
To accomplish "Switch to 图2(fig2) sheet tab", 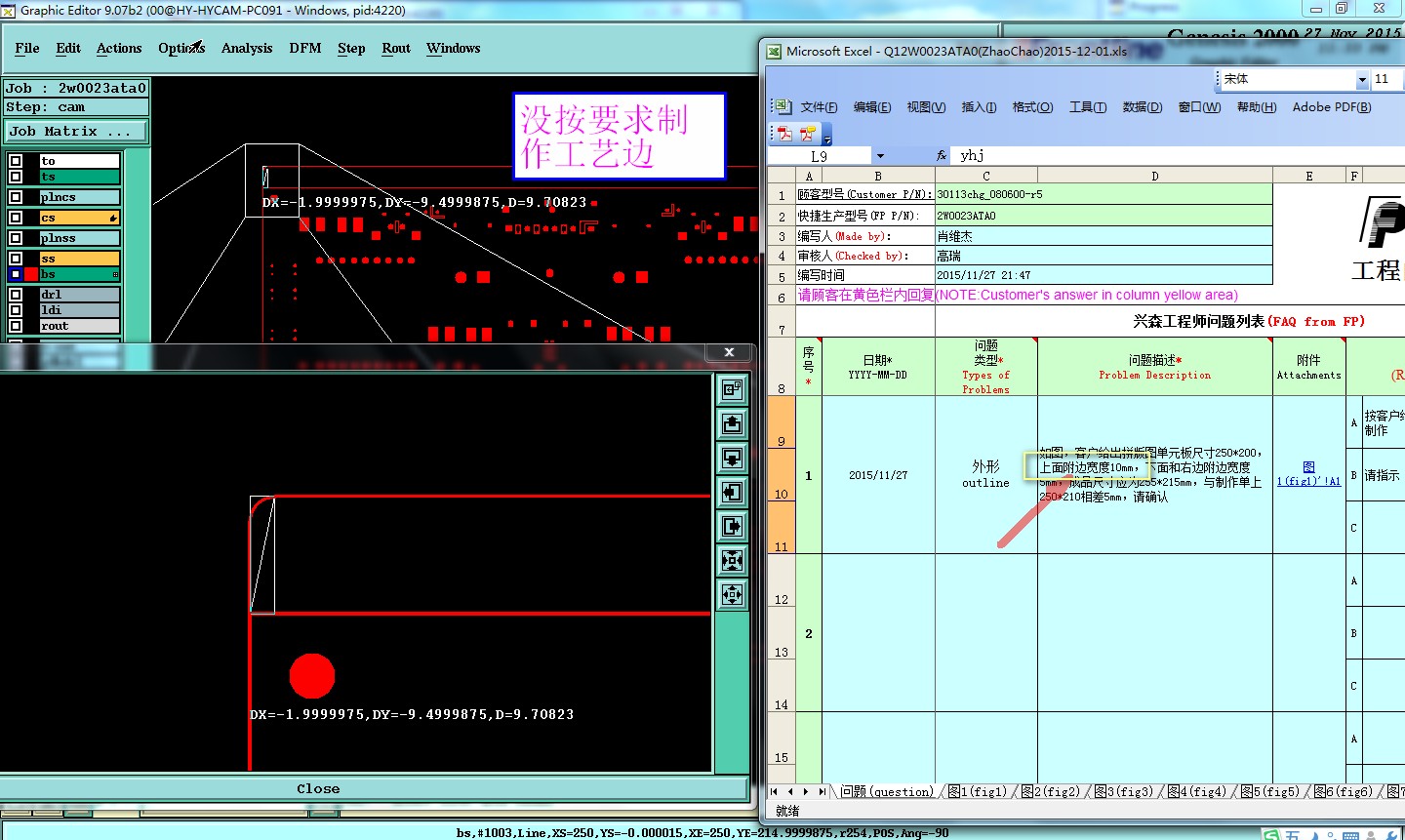I will click(1050, 791).
